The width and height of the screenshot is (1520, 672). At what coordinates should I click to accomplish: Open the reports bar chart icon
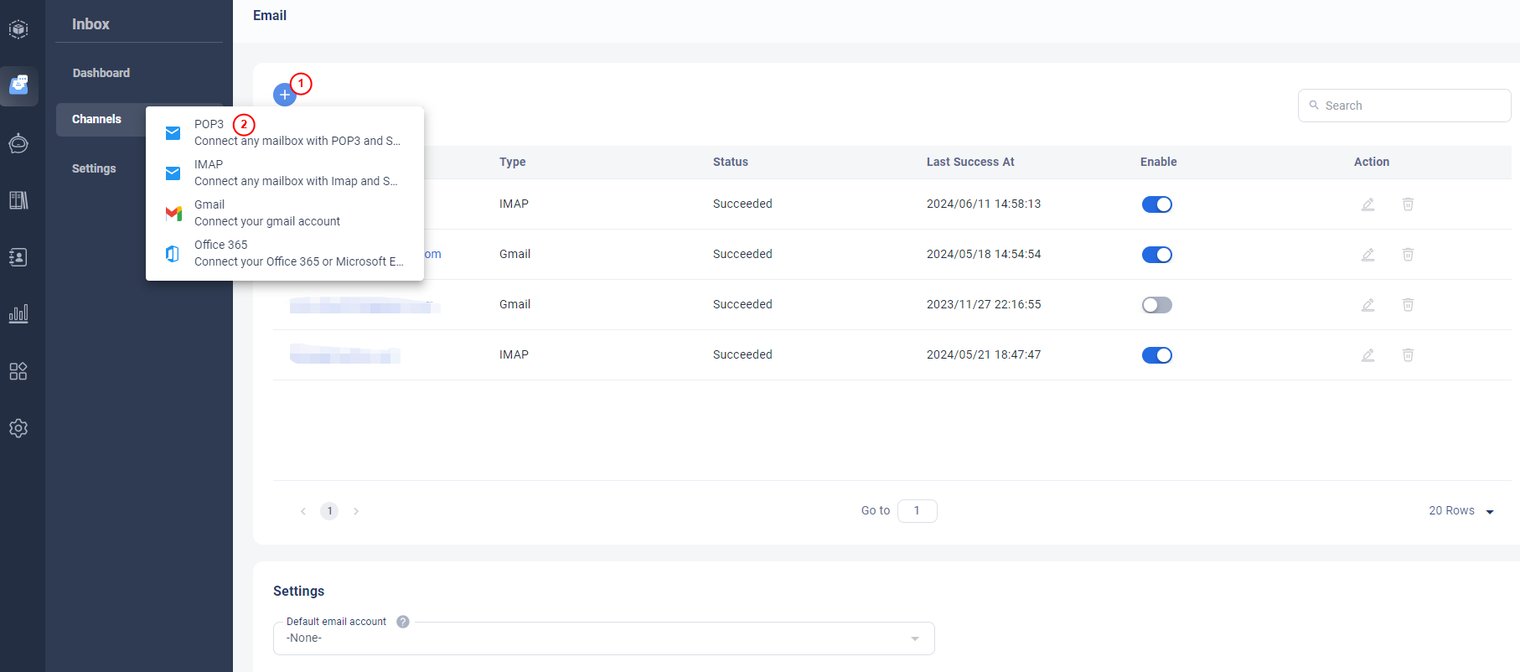coord(19,314)
